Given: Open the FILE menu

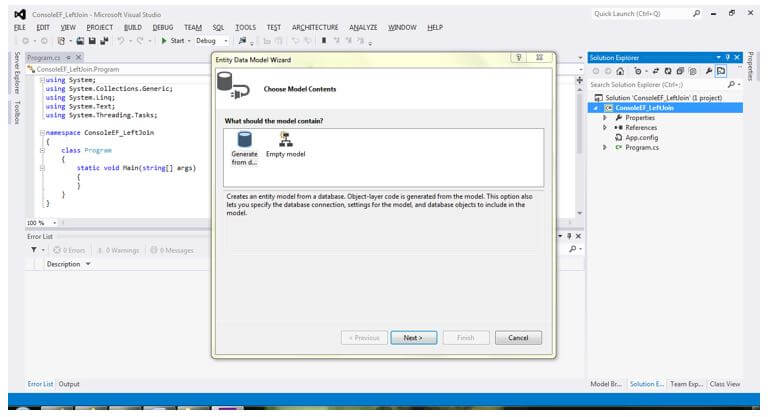Looking at the screenshot, I should (20, 28).
